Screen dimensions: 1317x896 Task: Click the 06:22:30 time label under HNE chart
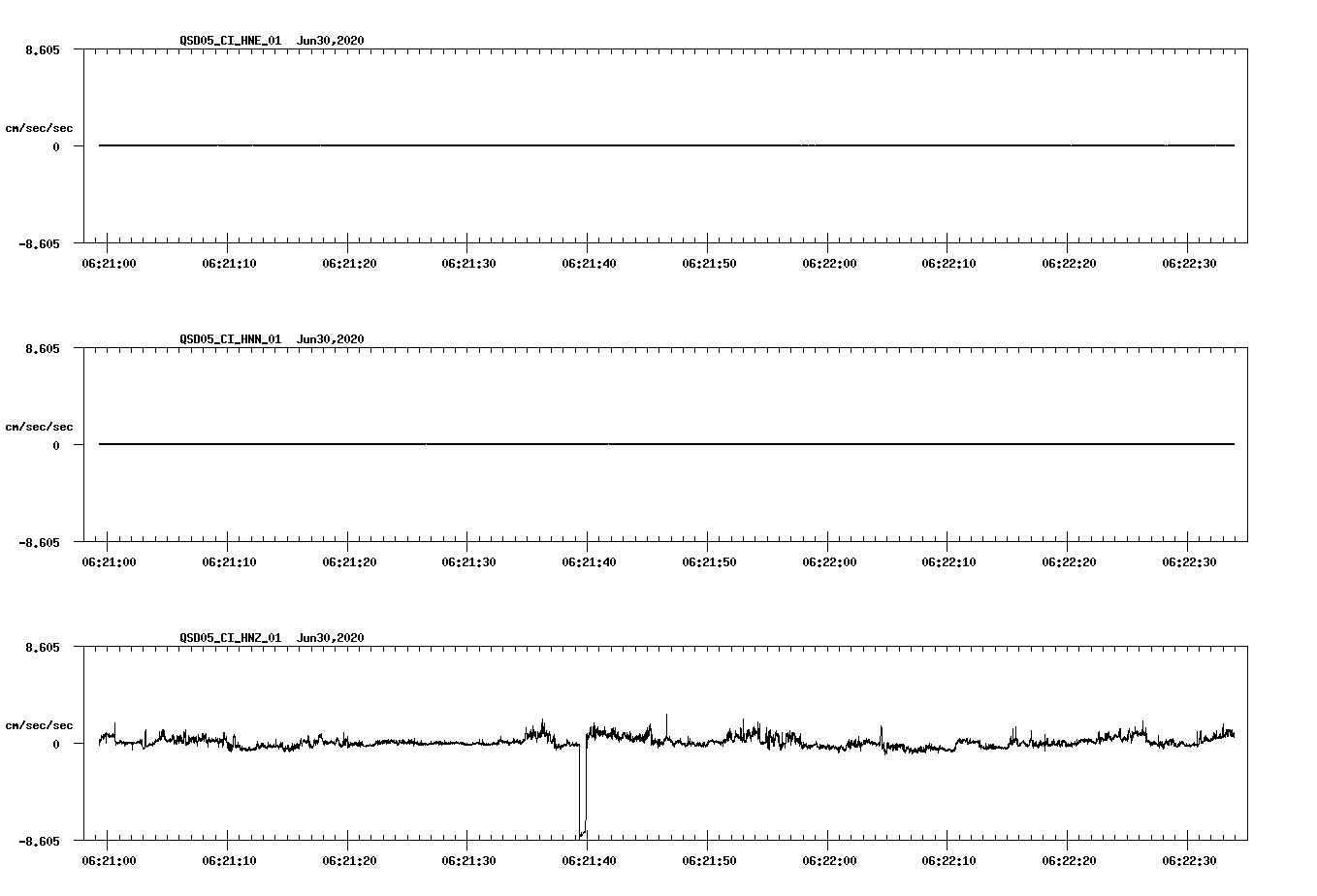tap(1189, 264)
